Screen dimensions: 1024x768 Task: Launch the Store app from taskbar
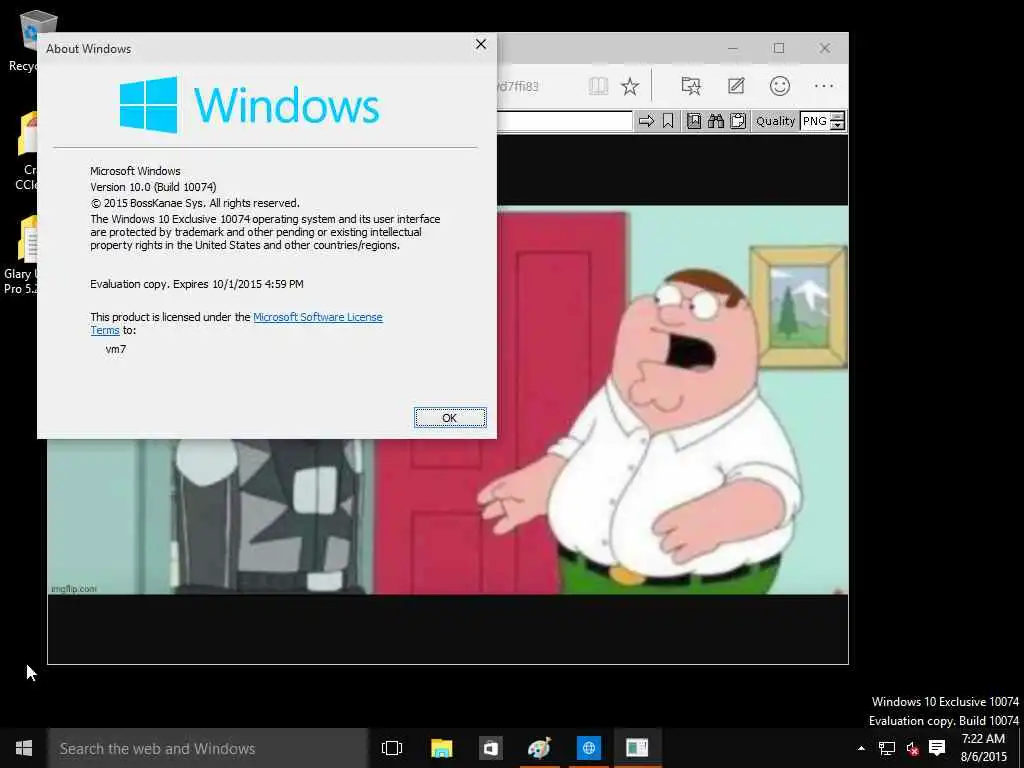pyautogui.click(x=490, y=748)
